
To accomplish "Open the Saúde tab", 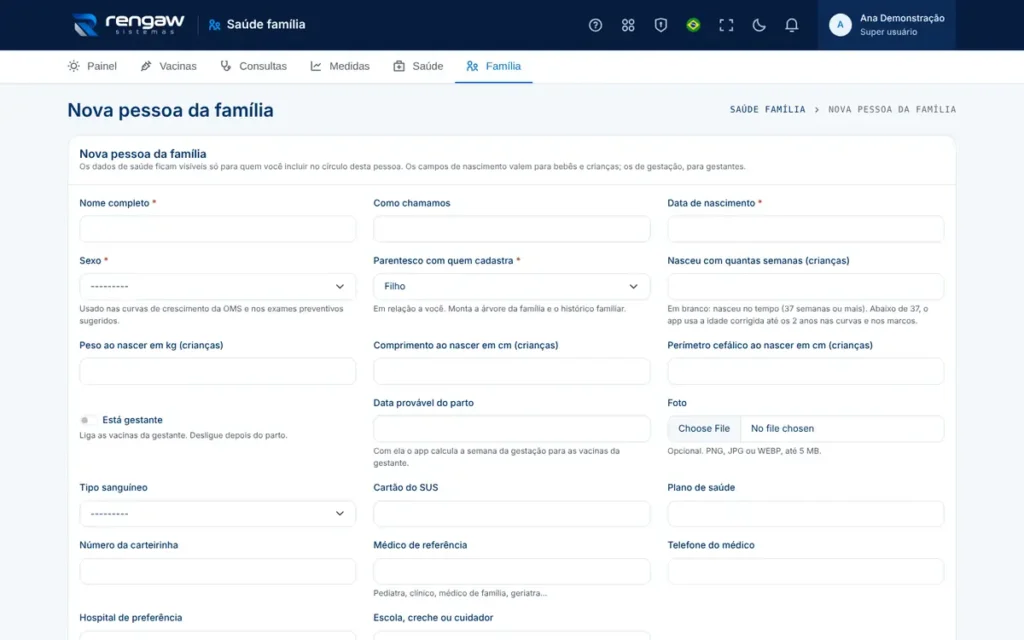I will 418,66.
